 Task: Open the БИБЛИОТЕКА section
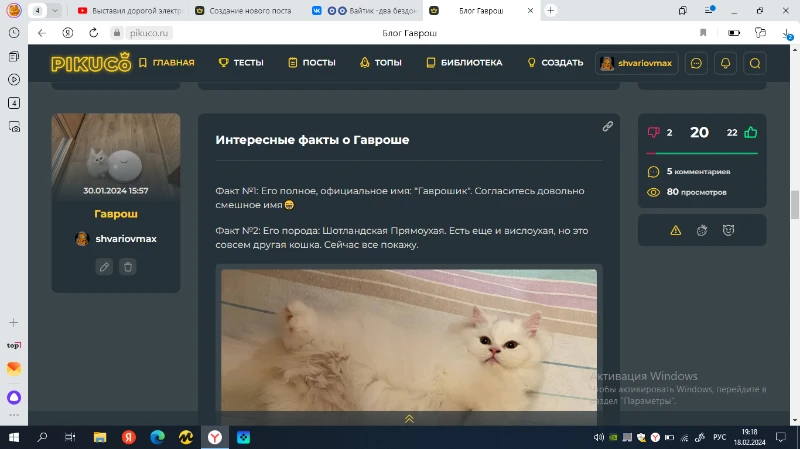(x=464, y=63)
